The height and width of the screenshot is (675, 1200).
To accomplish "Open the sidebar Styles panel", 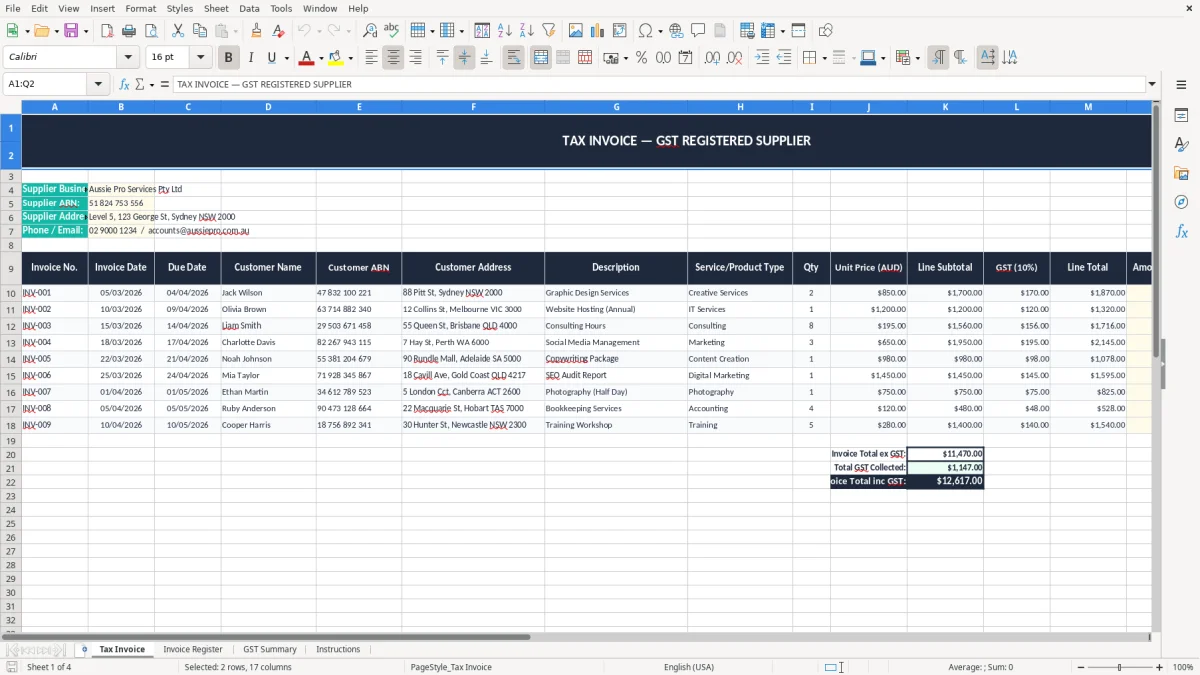I will point(1181,144).
